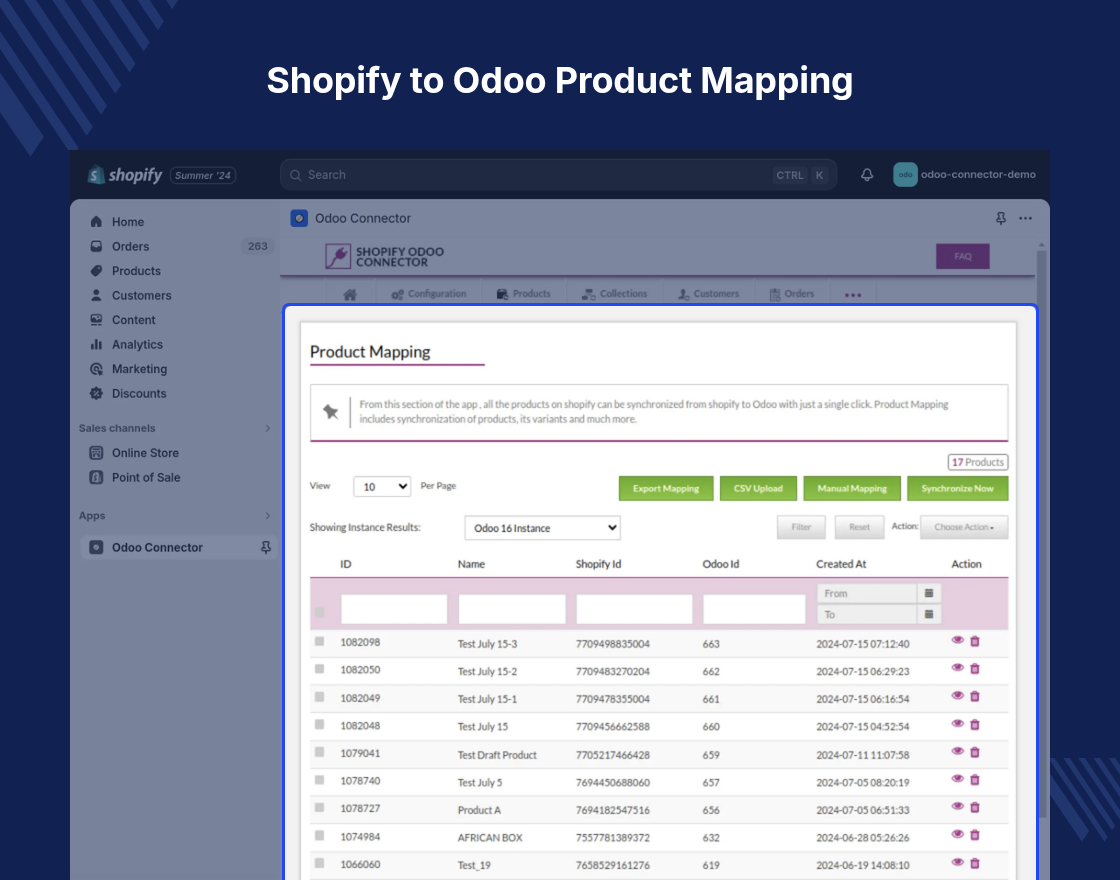Screen dimensions: 1120x880
Task: Delete the Test July 15-3 mapping
Action: (x=975, y=641)
